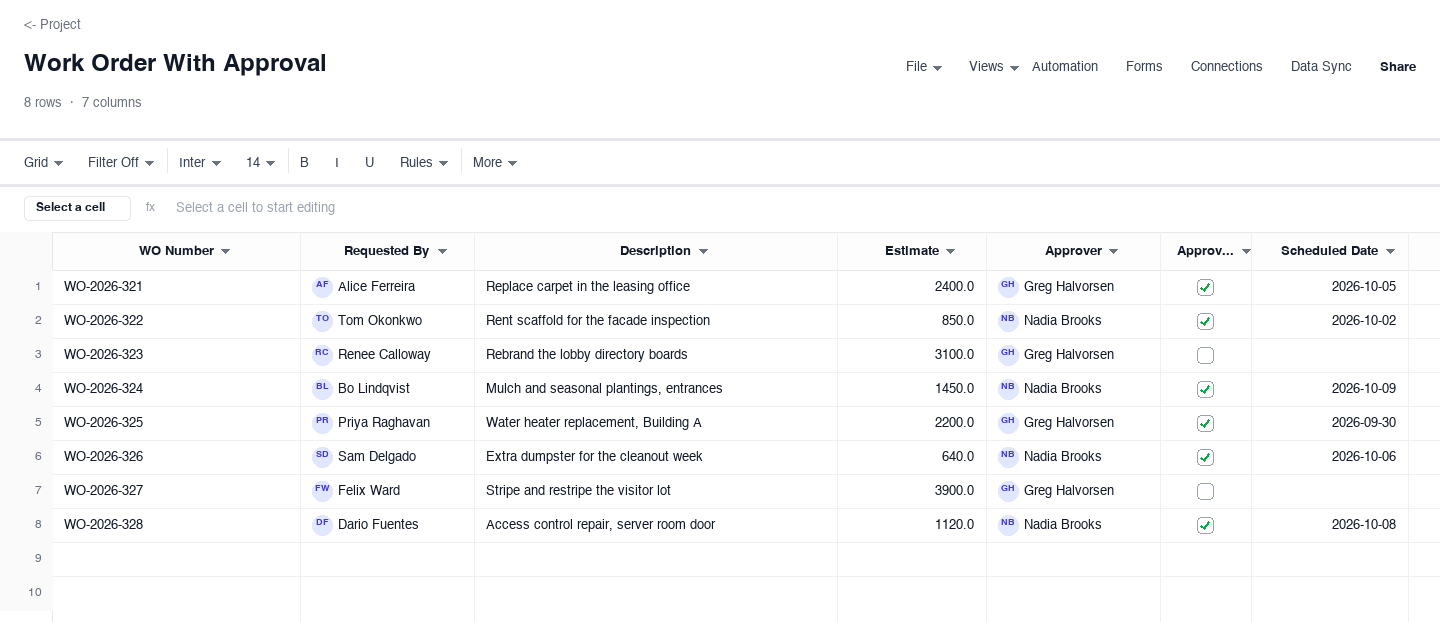
Task: Open the File menu
Action: pos(924,67)
